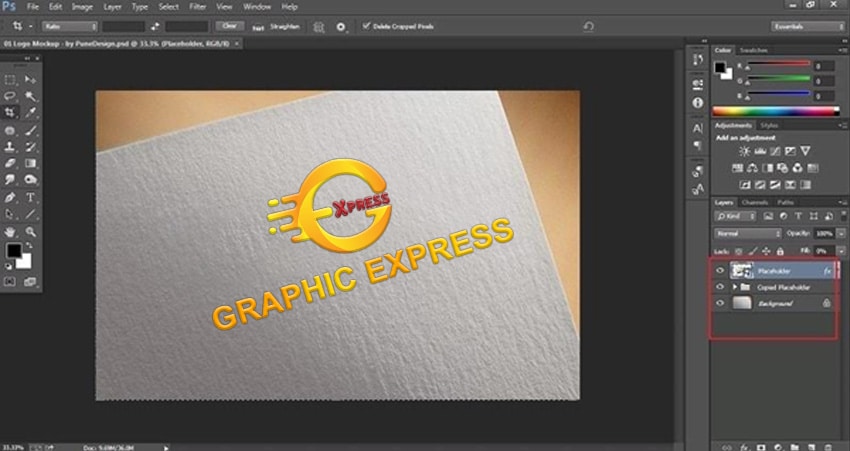Expand the Copied Placeholder layer group

click(736, 286)
